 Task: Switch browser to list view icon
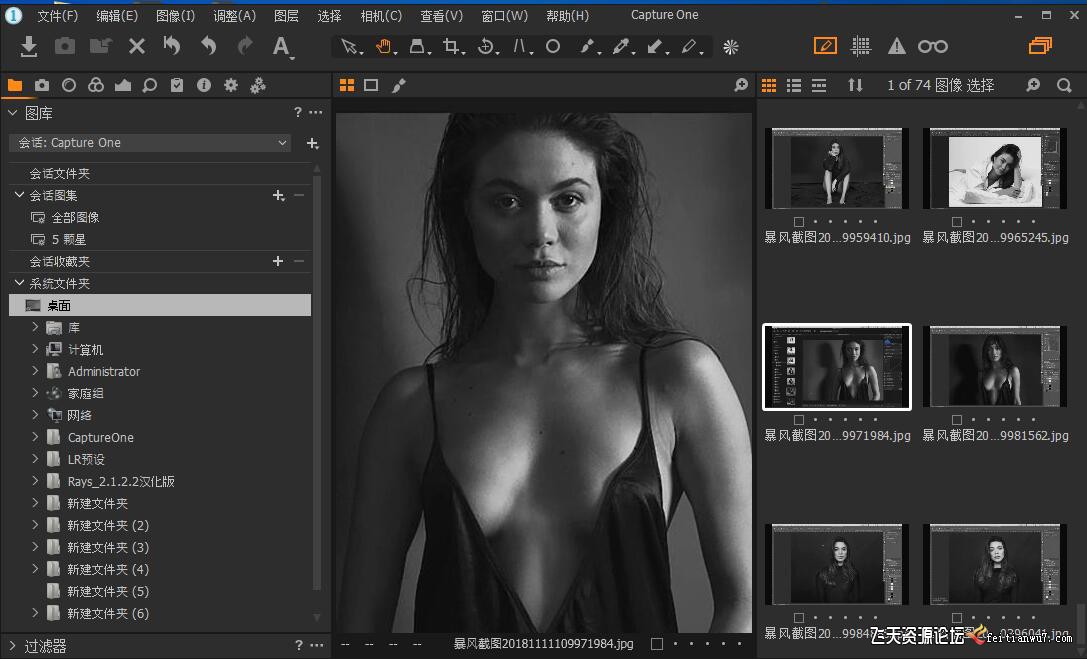click(794, 86)
